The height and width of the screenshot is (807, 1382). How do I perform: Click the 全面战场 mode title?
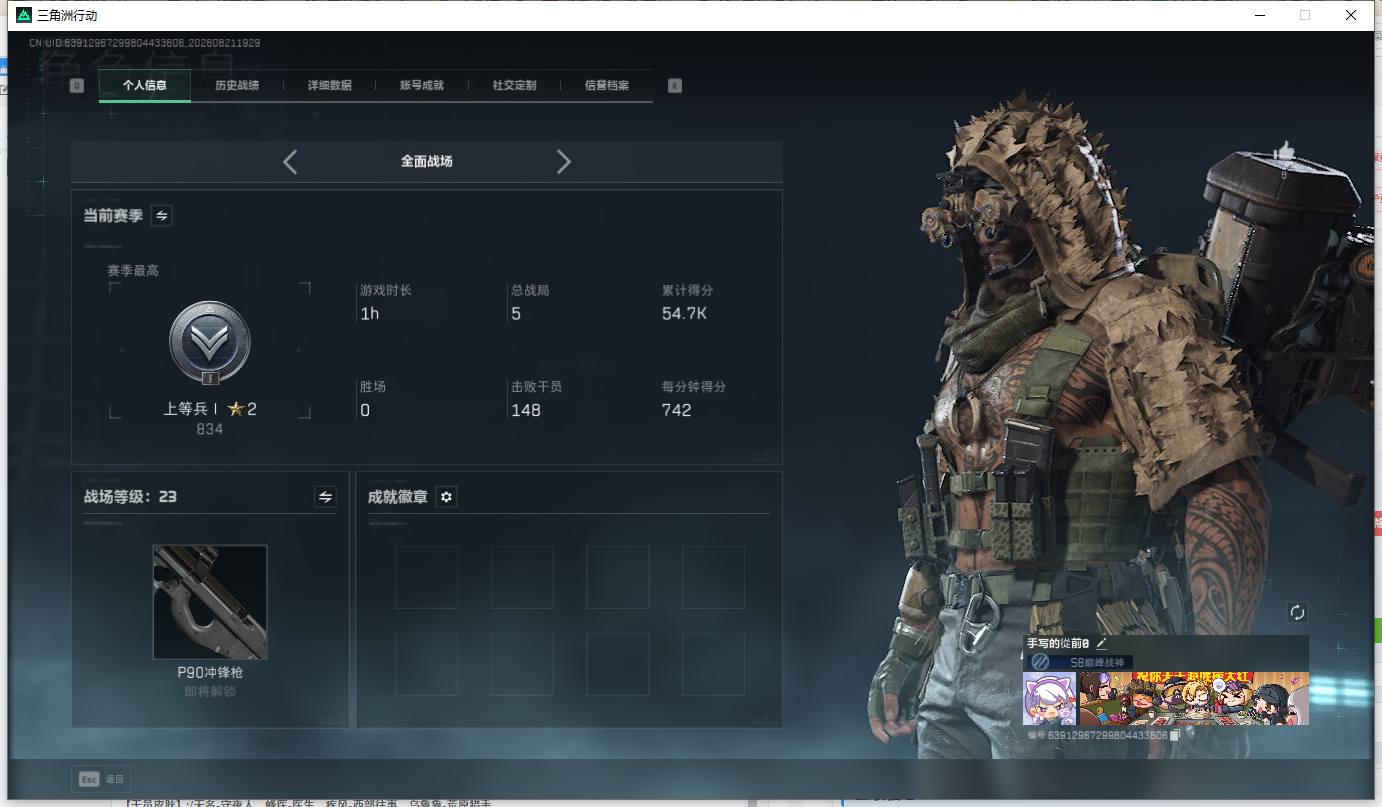427,161
